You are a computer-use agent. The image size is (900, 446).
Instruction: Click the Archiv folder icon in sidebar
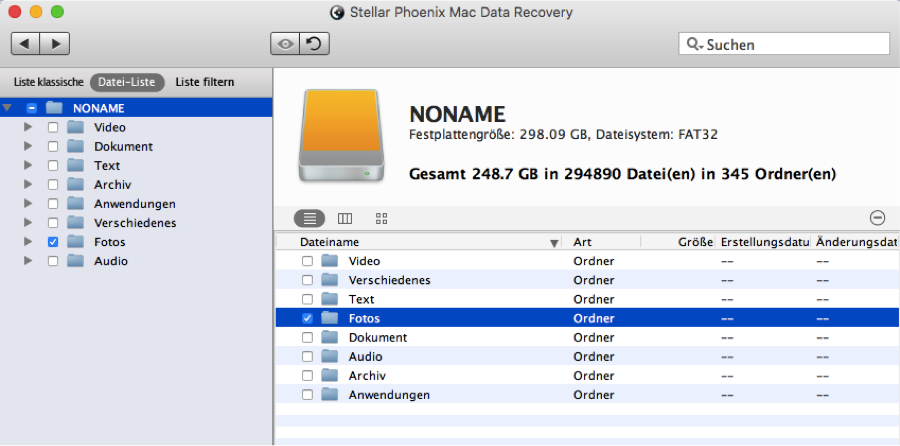pos(75,184)
